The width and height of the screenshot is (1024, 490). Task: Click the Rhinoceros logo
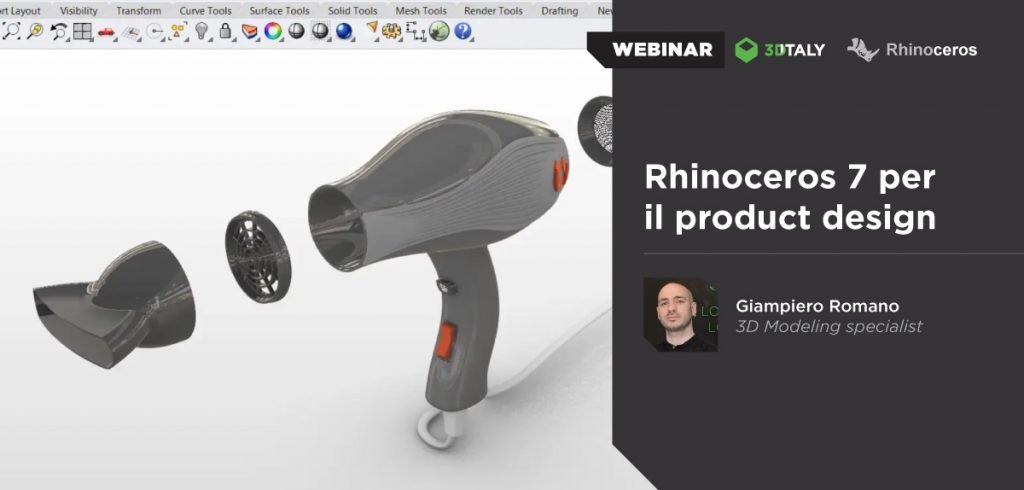click(912, 50)
